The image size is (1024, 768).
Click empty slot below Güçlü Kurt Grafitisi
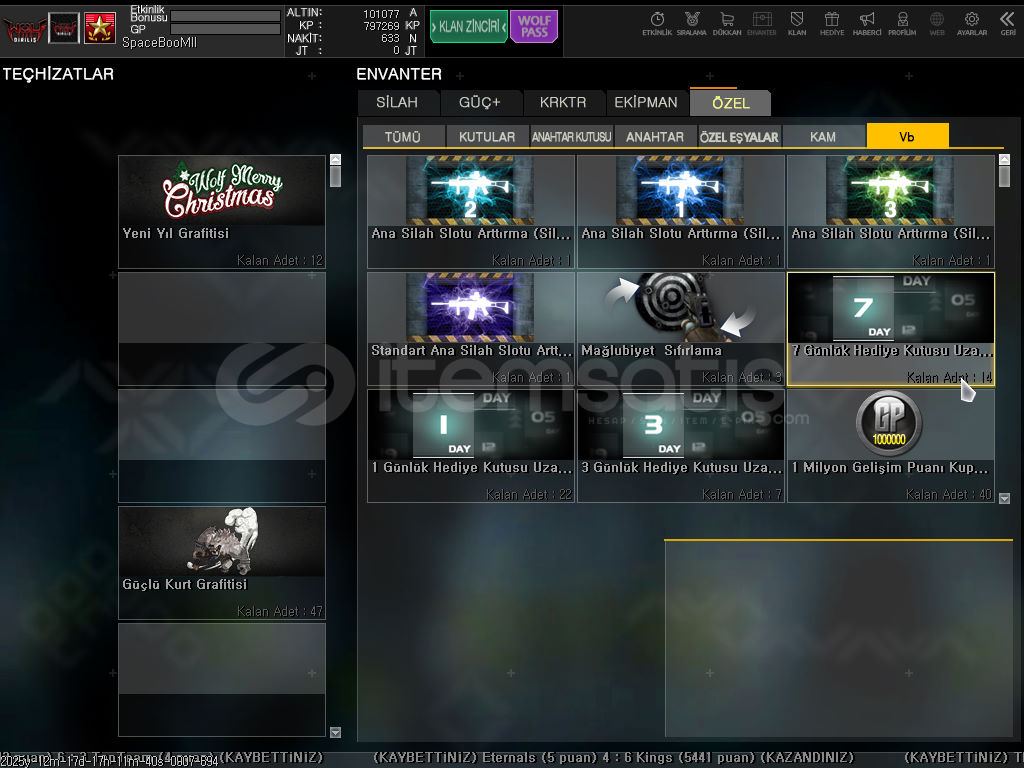[x=222, y=680]
